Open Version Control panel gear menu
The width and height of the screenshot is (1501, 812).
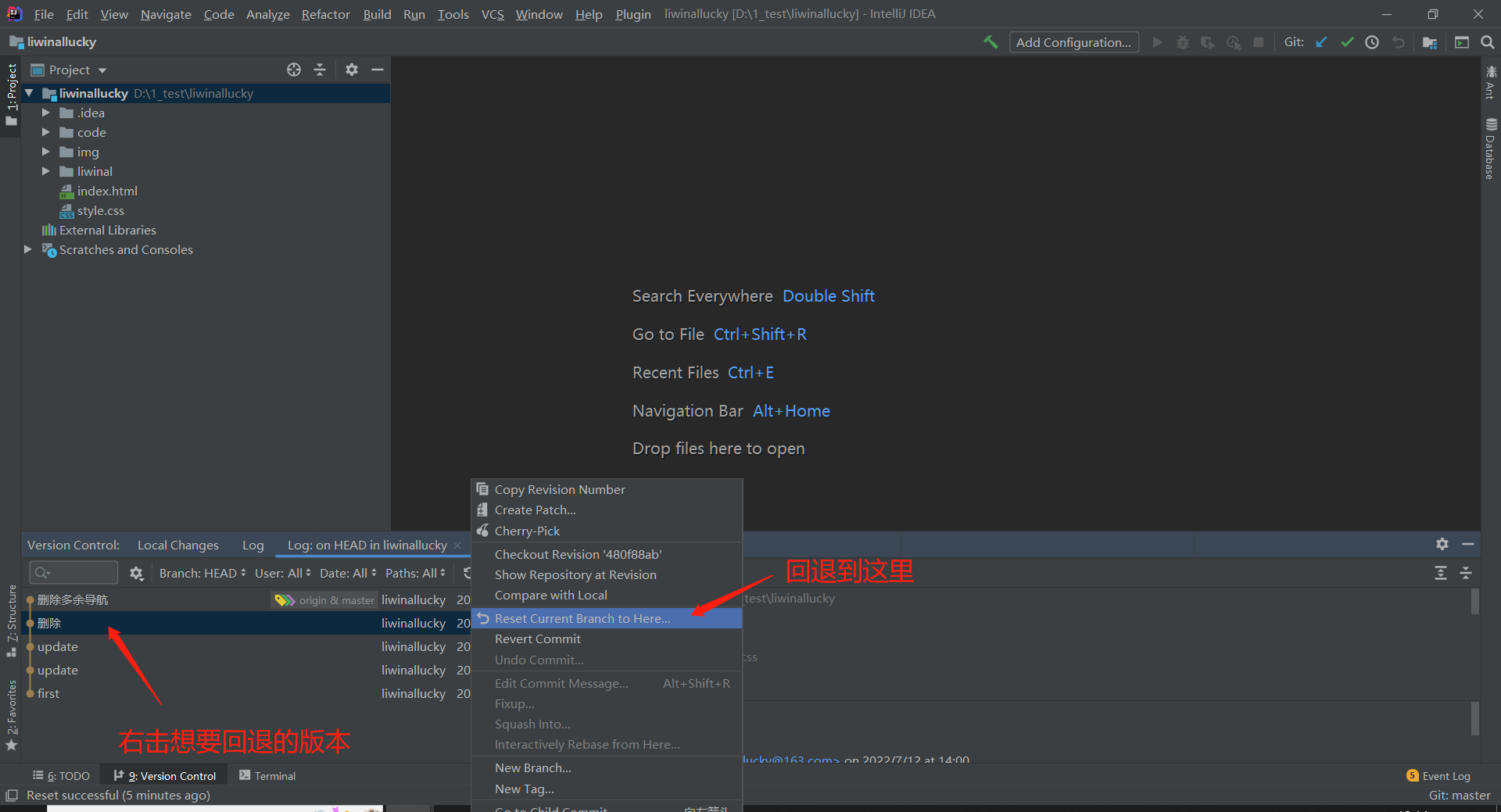(1442, 544)
